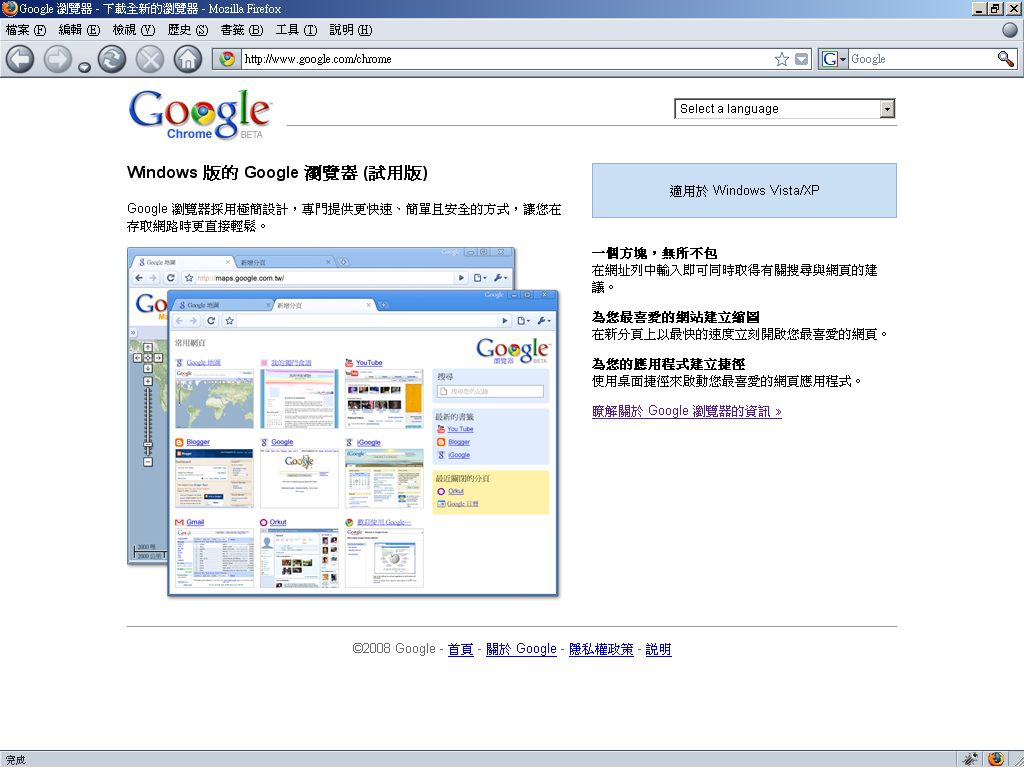Open the 瞭解關於 Google 瀏覽器的資訊 link

coord(686,411)
